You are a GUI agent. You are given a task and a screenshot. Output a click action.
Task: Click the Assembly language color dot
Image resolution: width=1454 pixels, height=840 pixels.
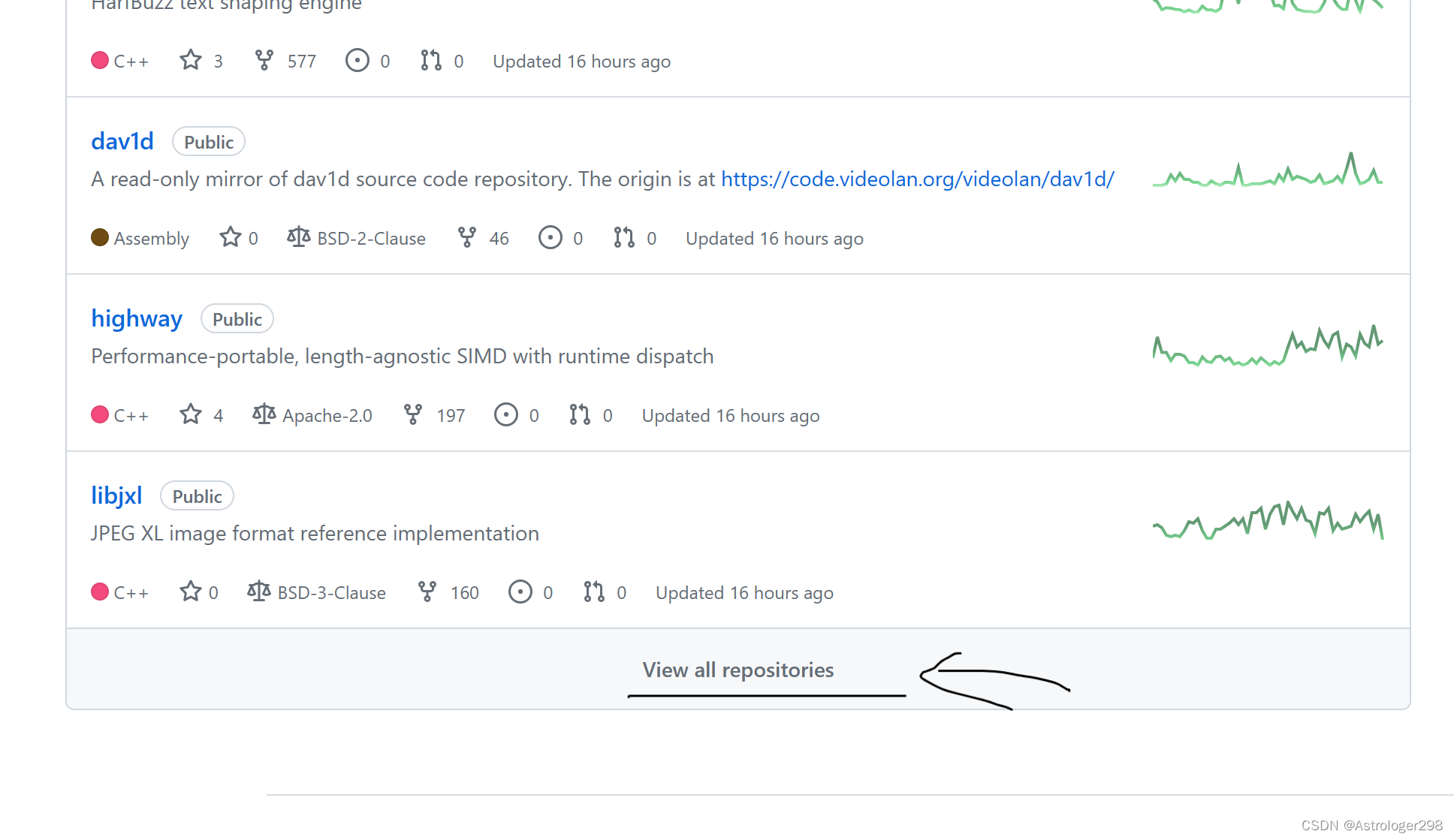point(101,237)
